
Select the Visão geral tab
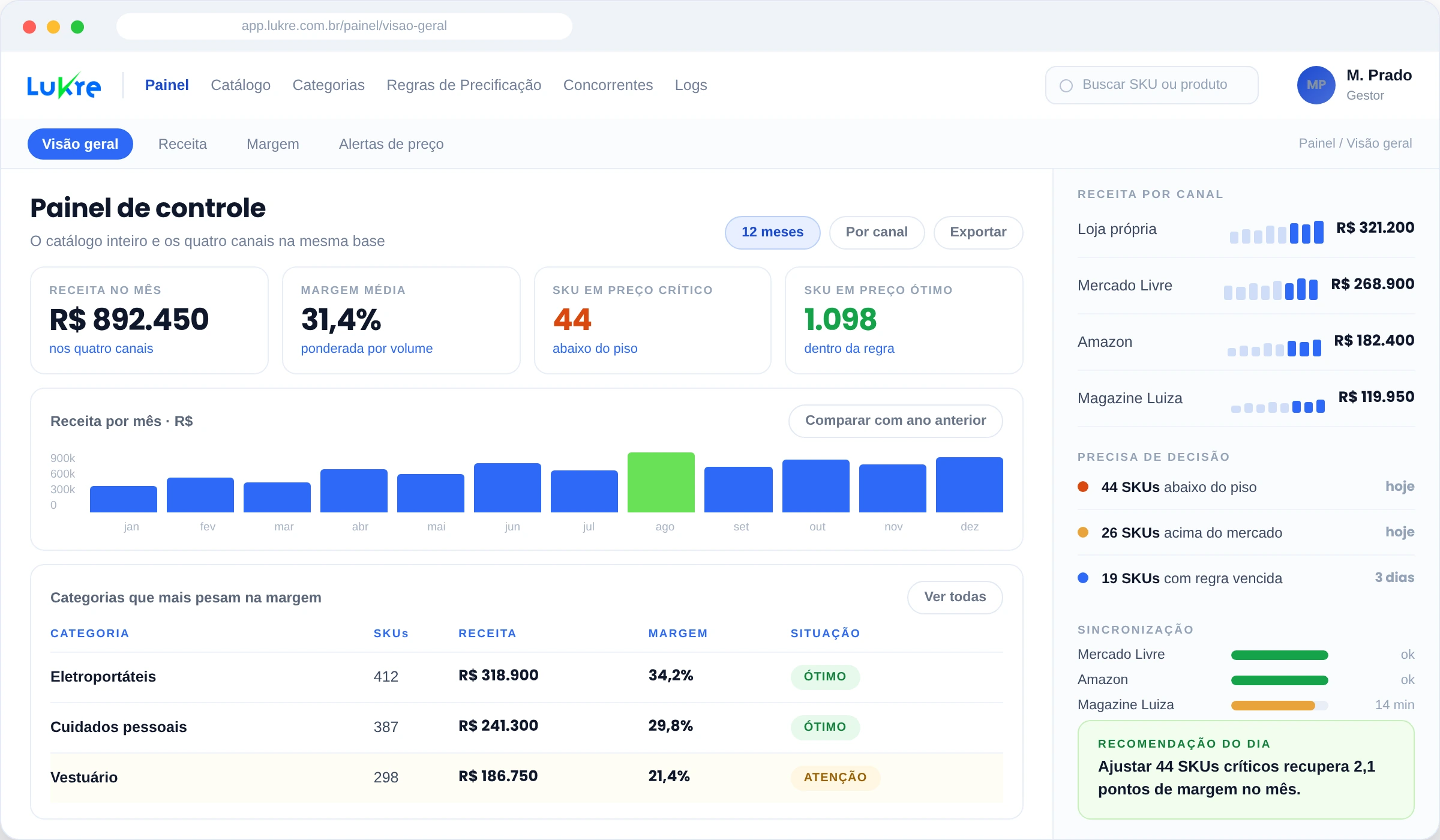80,144
